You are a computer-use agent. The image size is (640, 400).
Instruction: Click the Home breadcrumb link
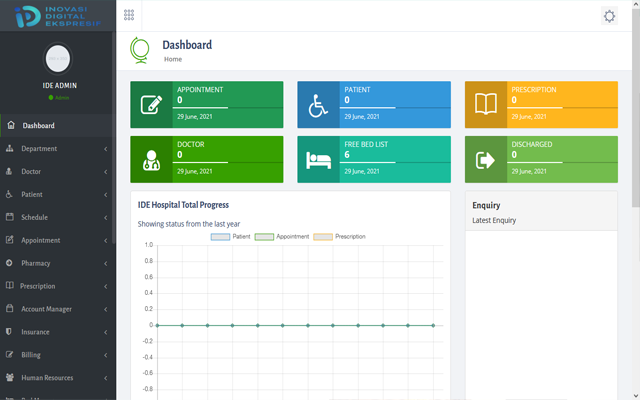[x=173, y=59]
